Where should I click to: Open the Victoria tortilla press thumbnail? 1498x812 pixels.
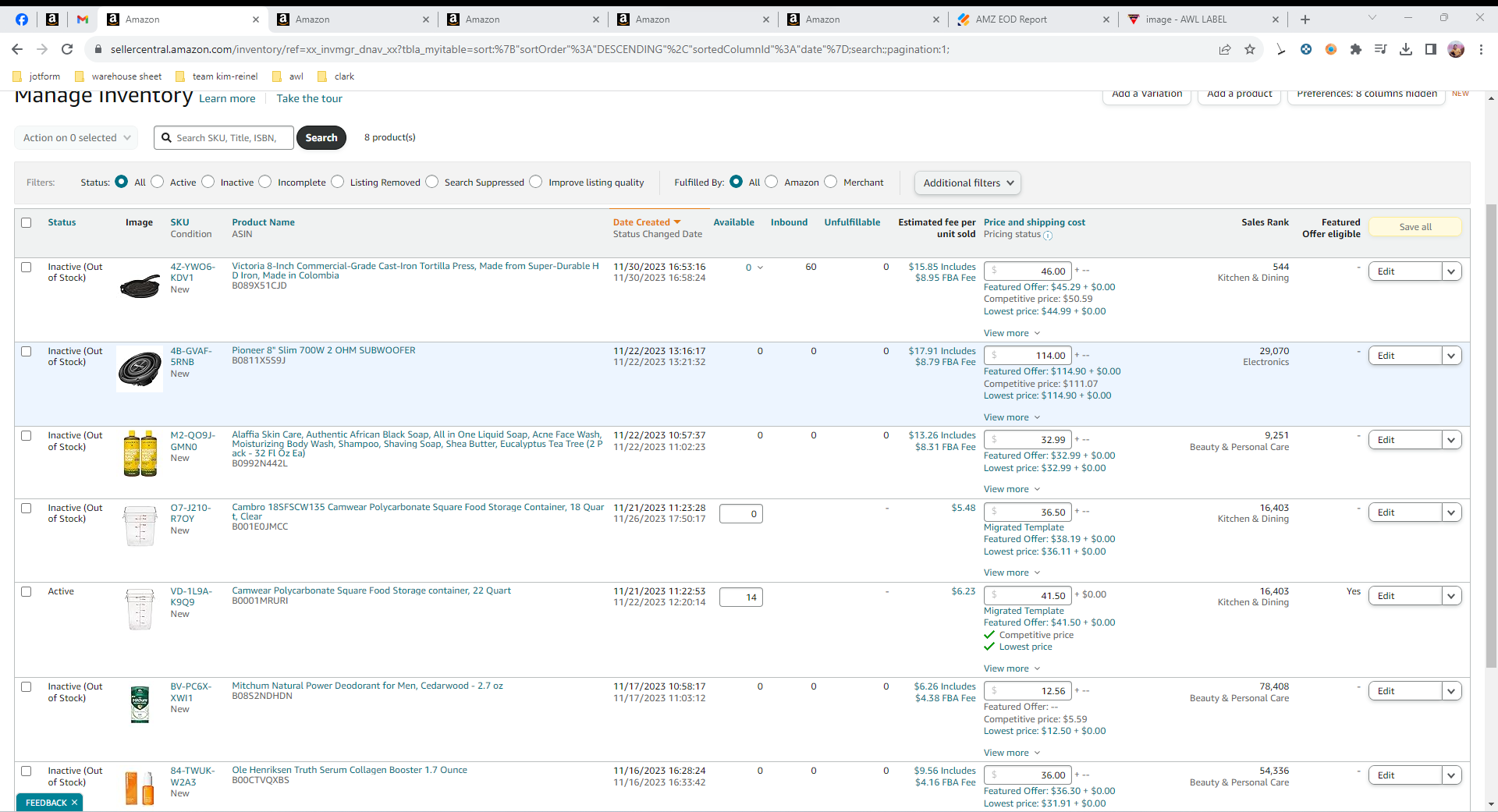(140, 287)
